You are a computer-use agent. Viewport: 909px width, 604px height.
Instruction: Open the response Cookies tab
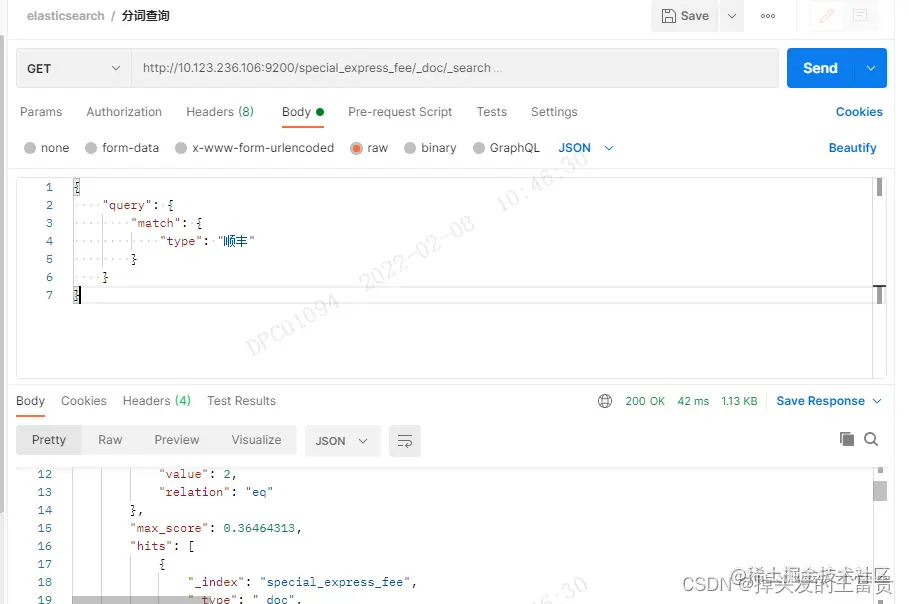coord(83,401)
